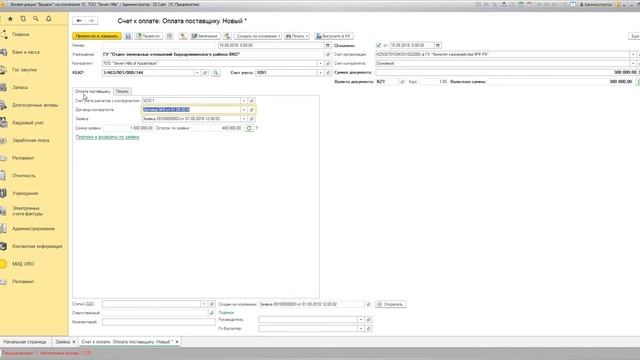The image size is (640, 360).
Task: Open favorites star icon in sidebar header
Action: pyautogui.click(x=10, y=19)
